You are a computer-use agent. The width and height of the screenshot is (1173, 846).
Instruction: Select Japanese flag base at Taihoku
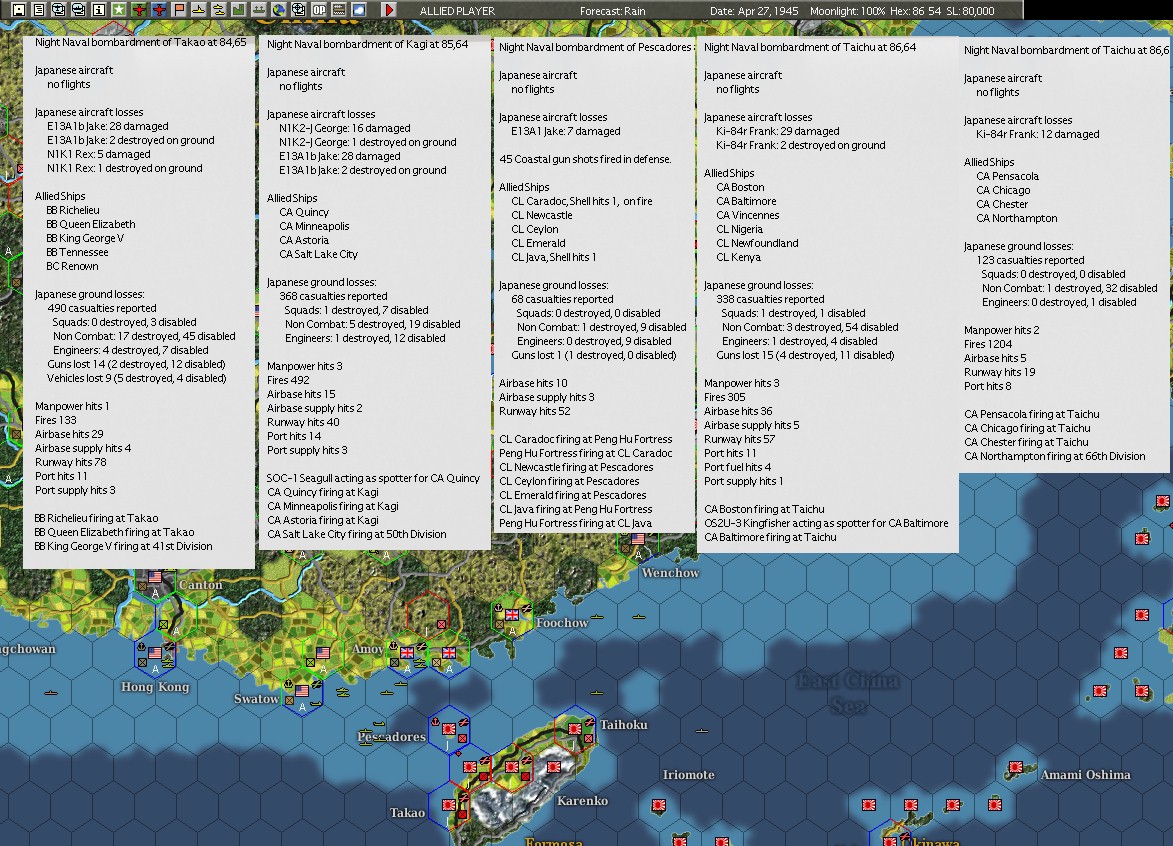pos(575,728)
